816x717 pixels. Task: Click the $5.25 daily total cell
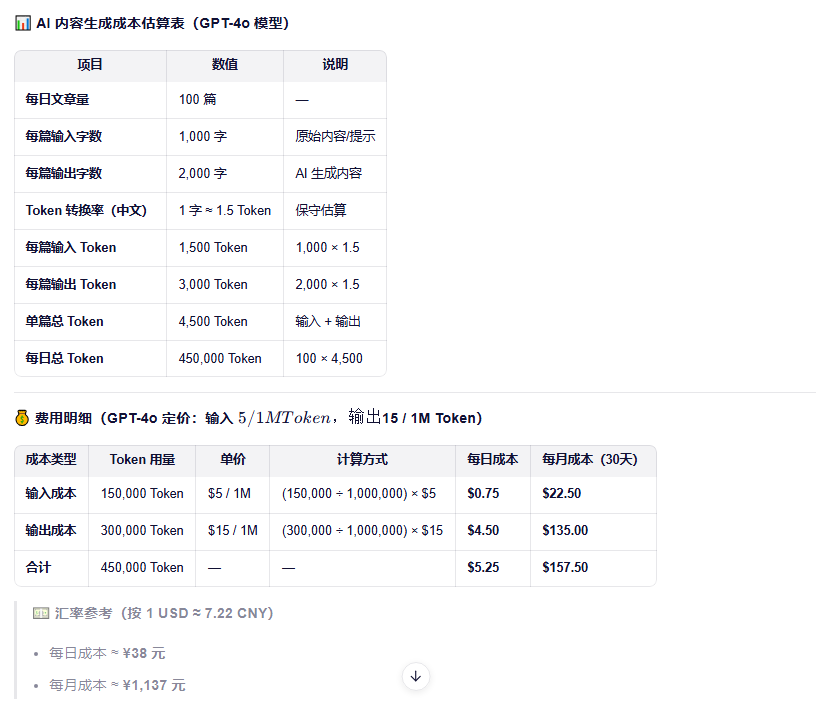pos(485,567)
